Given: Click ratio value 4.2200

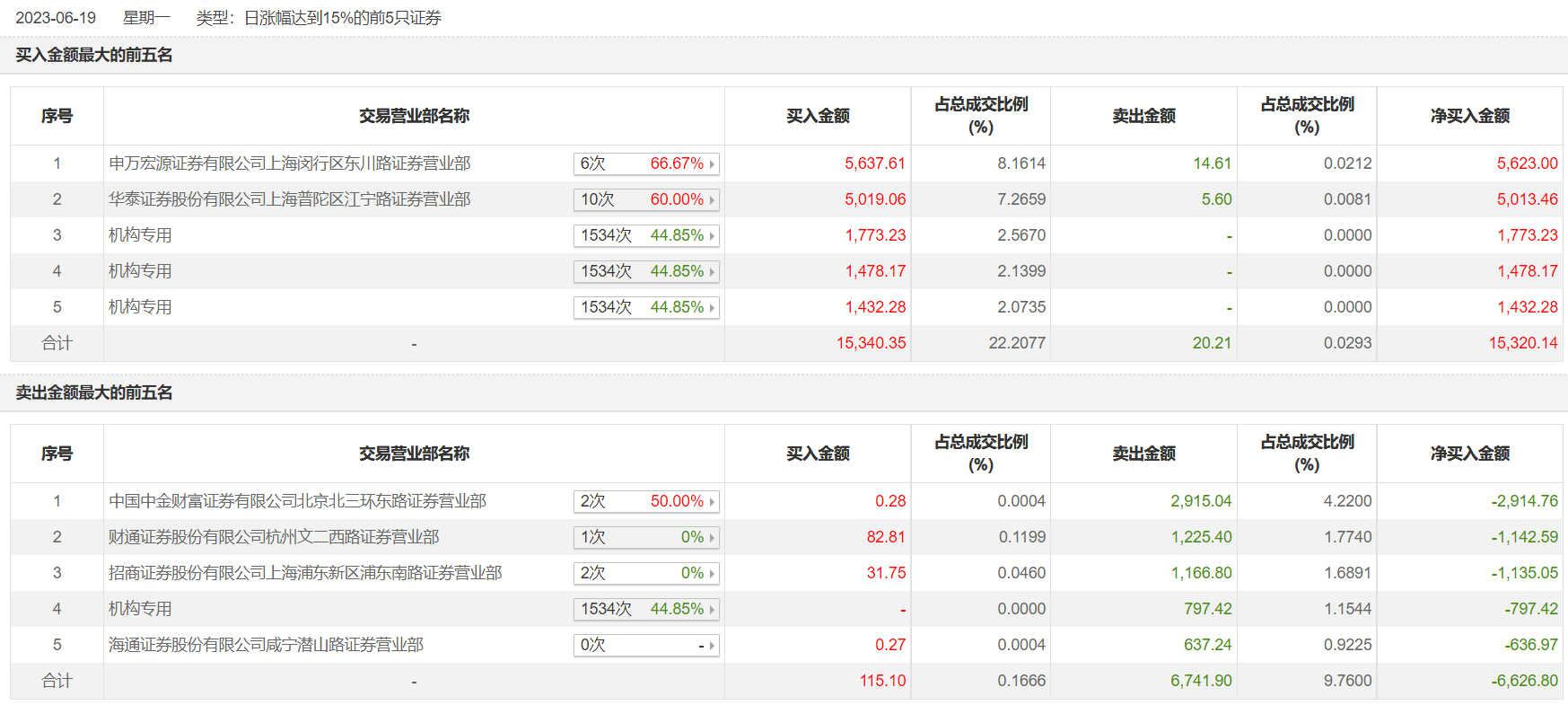Looking at the screenshot, I should click(1347, 501).
